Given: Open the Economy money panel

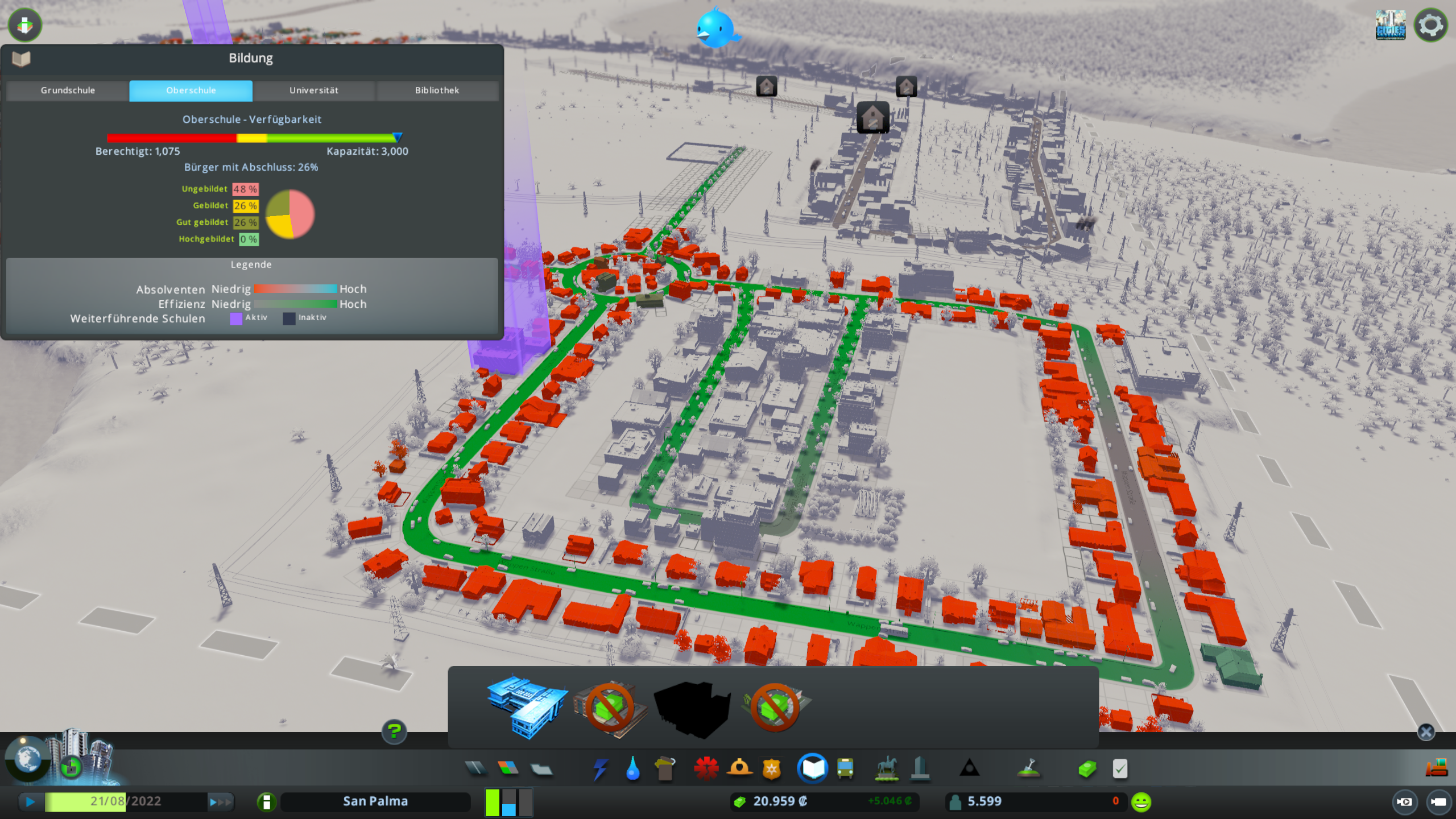Looking at the screenshot, I should [x=1087, y=768].
